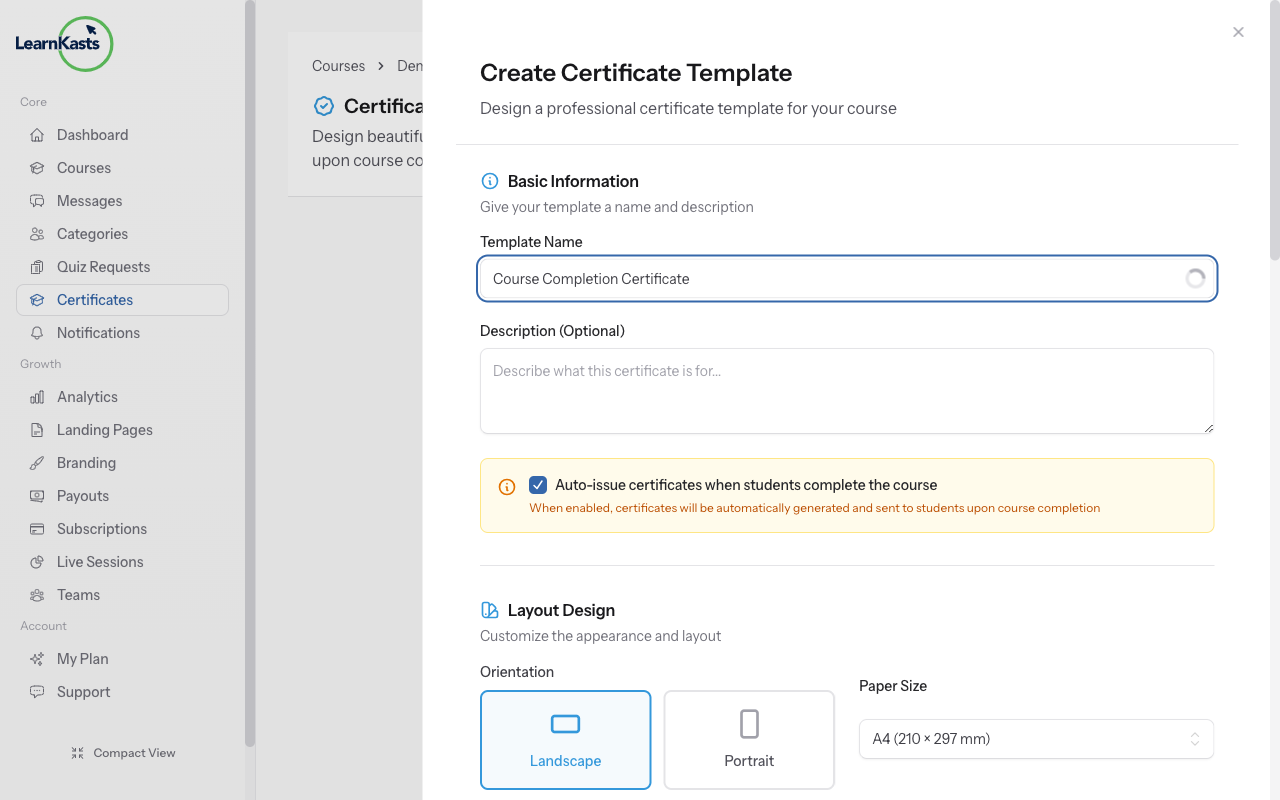
Task: Uncheck auto-issue certificates on course completion
Action: point(538,484)
